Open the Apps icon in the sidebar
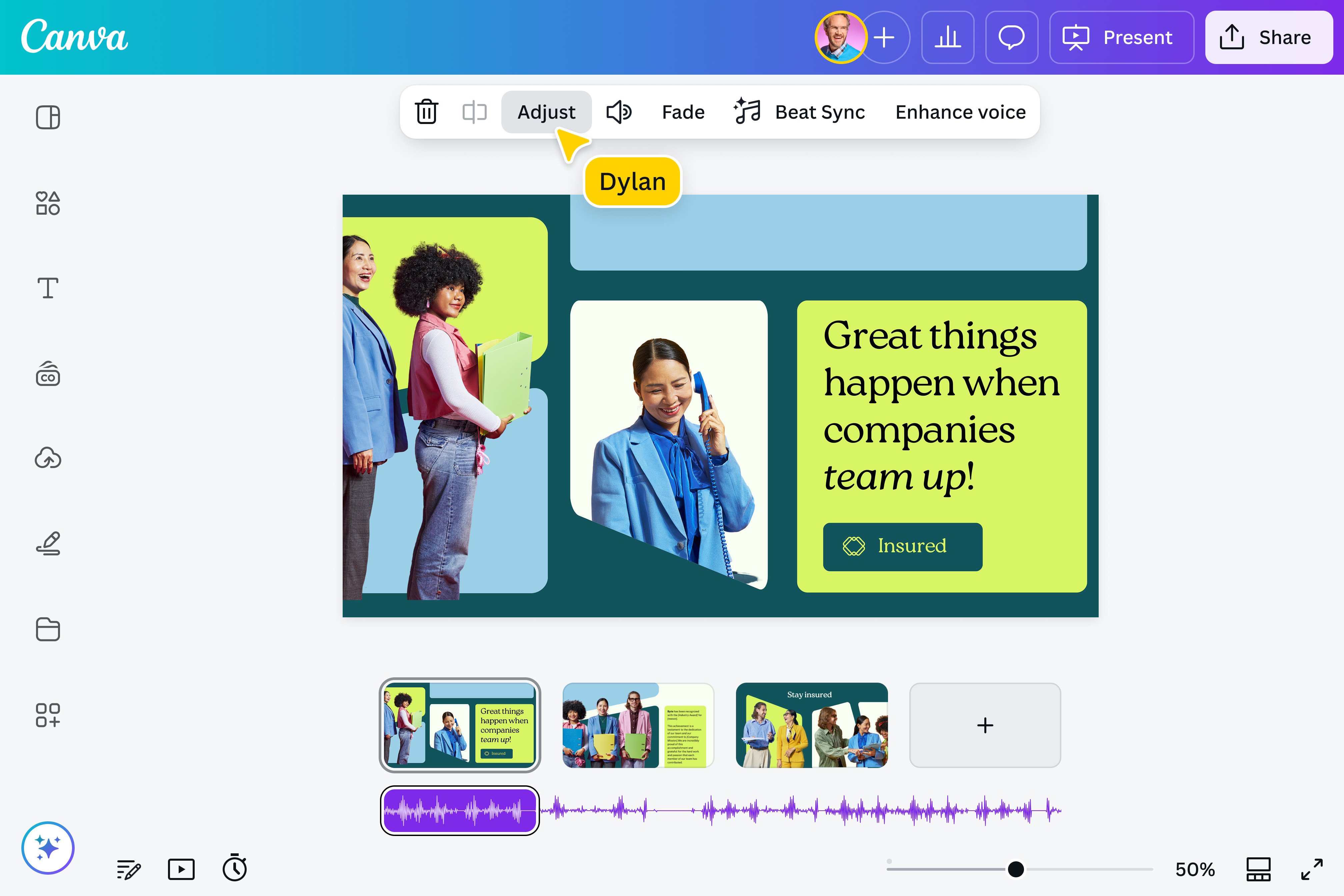This screenshot has height=896, width=1344. coord(48,714)
